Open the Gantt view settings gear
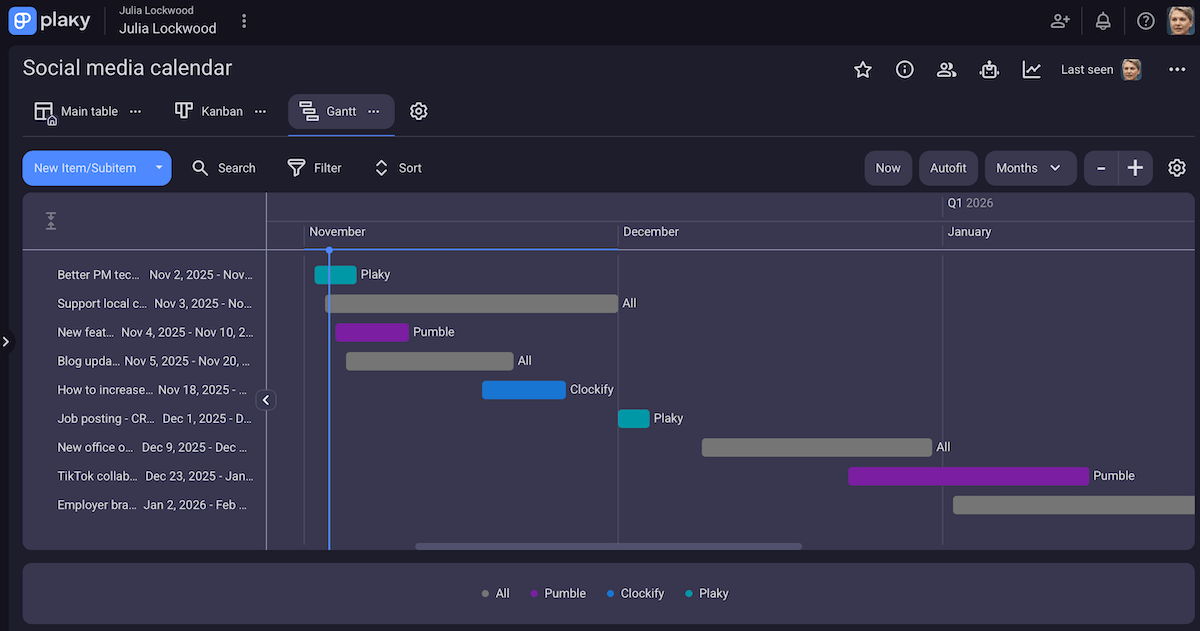This screenshot has height=631, width=1200. point(418,111)
